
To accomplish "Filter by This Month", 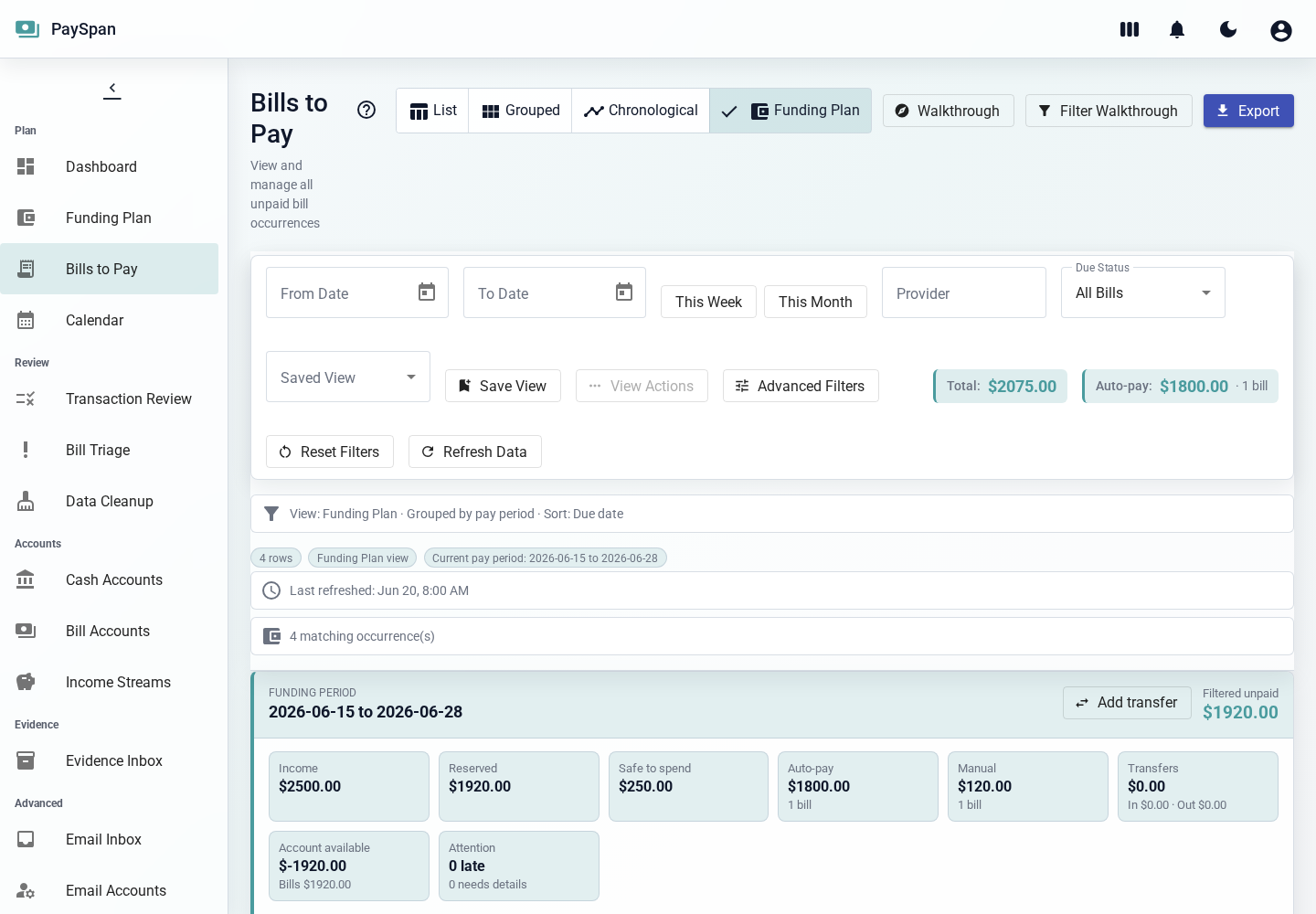I will [x=815, y=302].
